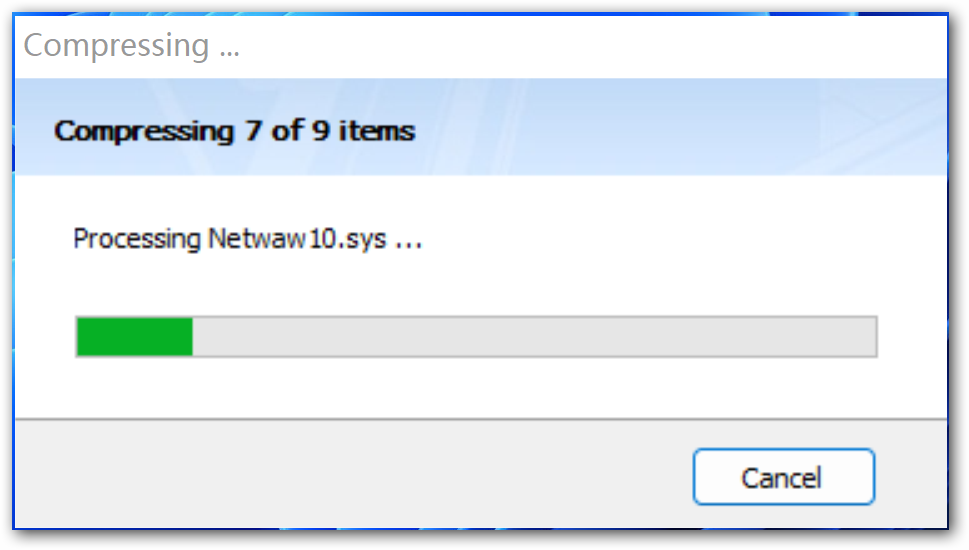Viewport: 969px width, 550px height.
Task: Click the "Compressing ..." window title text
Action: (x=131, y=46)
